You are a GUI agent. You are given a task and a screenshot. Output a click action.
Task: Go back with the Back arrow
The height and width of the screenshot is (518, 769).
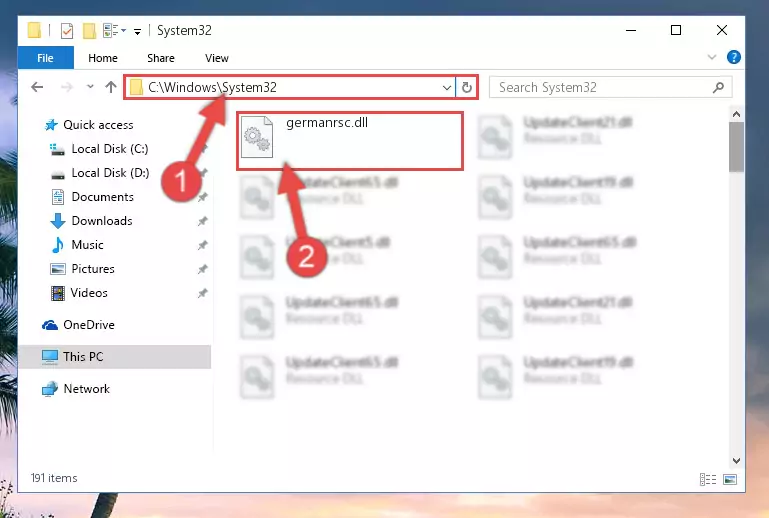click(37, 87)
